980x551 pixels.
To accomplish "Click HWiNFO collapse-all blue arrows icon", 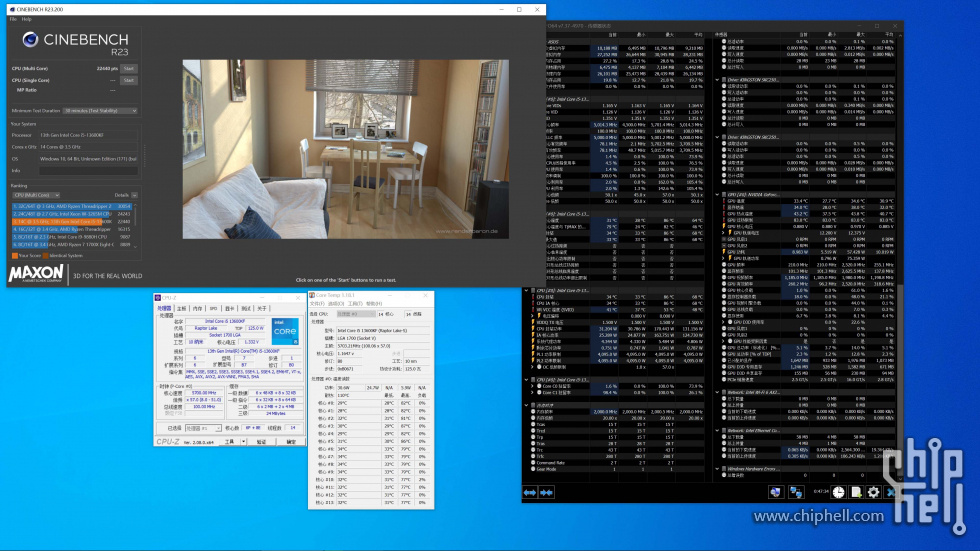I will [547, 492].
